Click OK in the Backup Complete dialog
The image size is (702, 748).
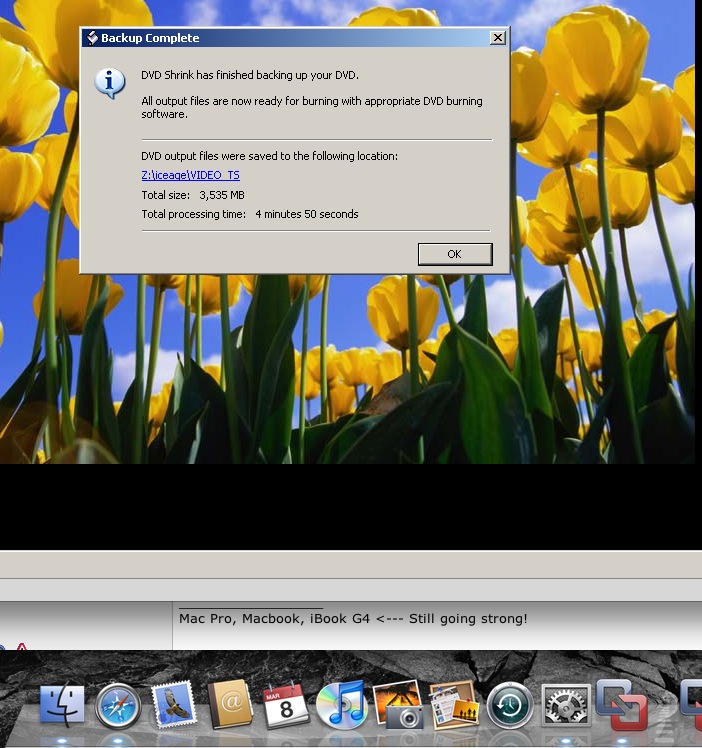pyautogui.click(x=455, y=254)
